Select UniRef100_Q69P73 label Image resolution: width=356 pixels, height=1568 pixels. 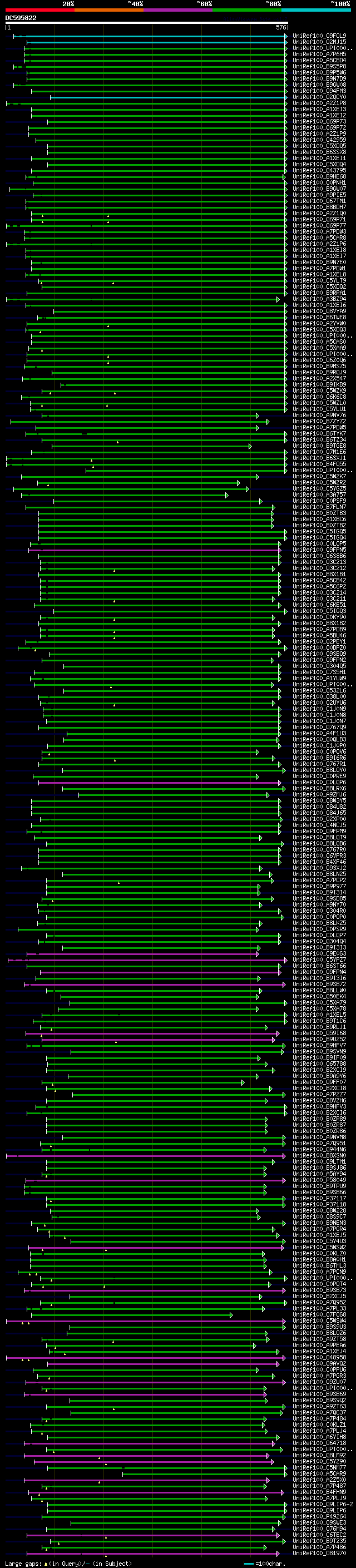tap(319, 122)
